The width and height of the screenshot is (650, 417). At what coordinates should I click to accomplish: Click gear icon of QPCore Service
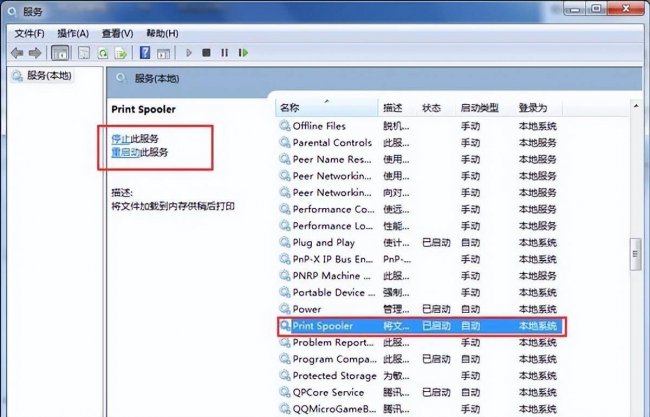pyautogui.click(x=285, y=392)
